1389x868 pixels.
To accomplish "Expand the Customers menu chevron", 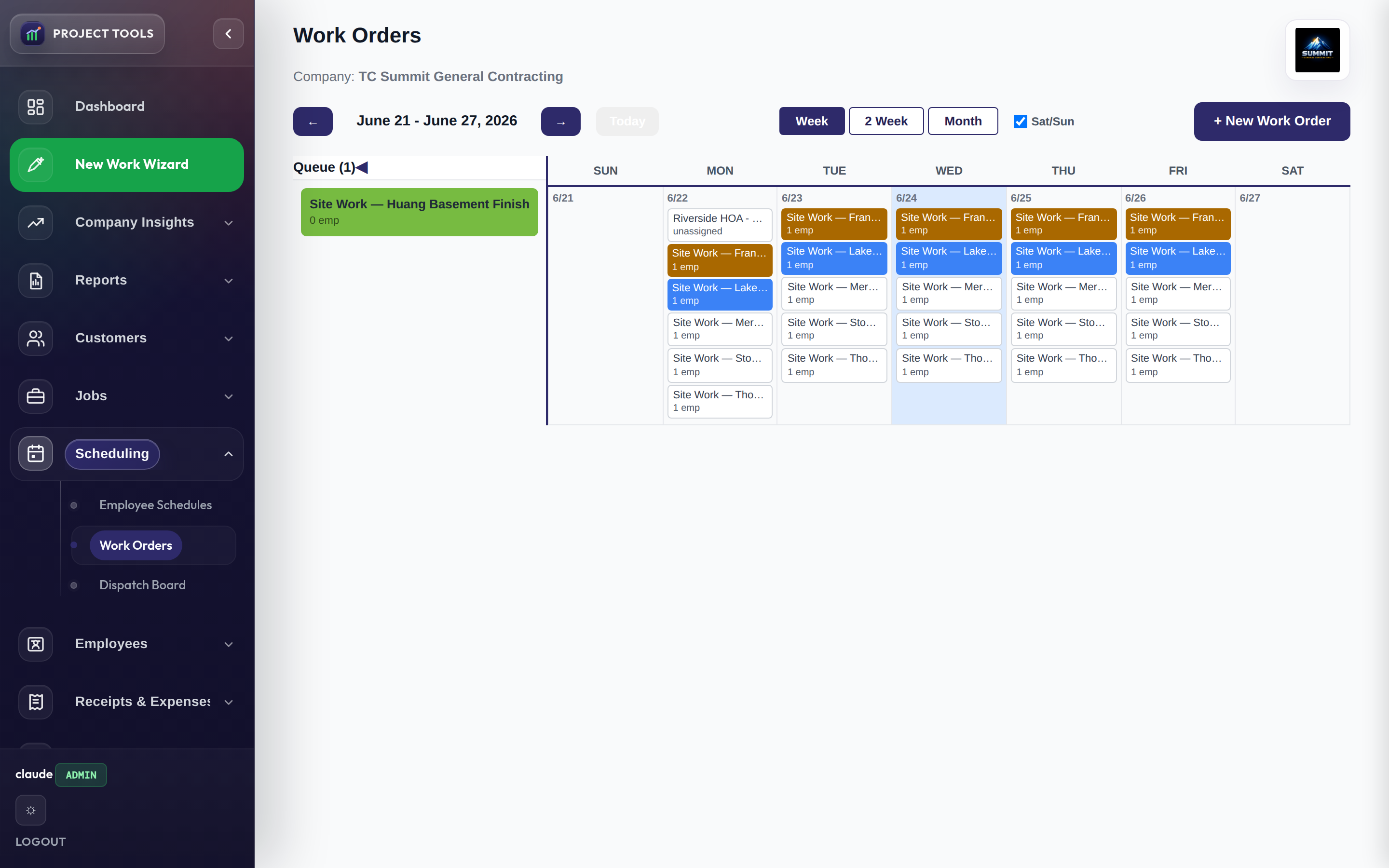I will [229, 339].
